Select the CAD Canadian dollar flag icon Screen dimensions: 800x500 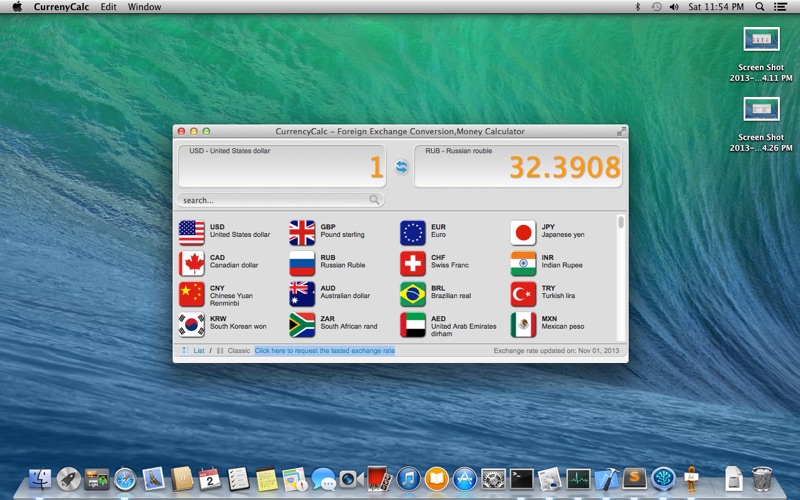tap(191, 263)
